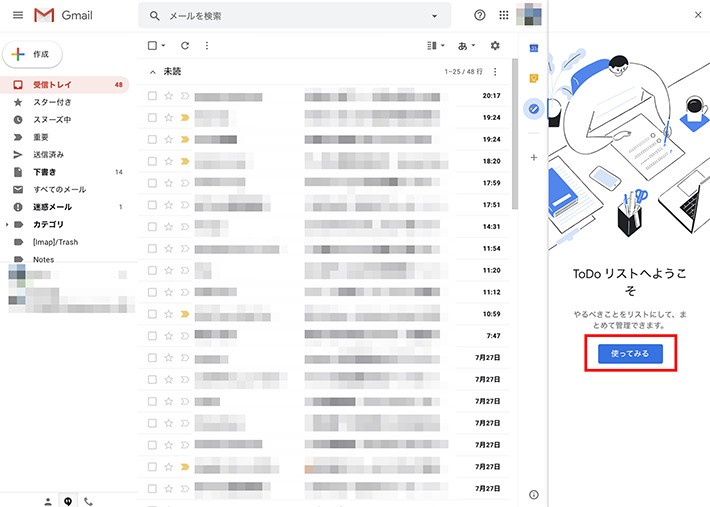Screen dimensions: 710x507
Task: Expand the カテゴリ label
Action: tap(6, 225)
